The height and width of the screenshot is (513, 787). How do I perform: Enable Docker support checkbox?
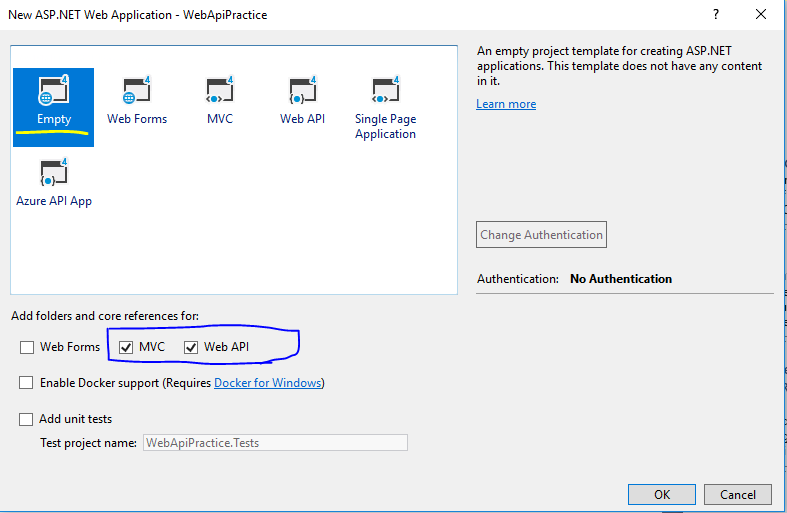(26, 383)
